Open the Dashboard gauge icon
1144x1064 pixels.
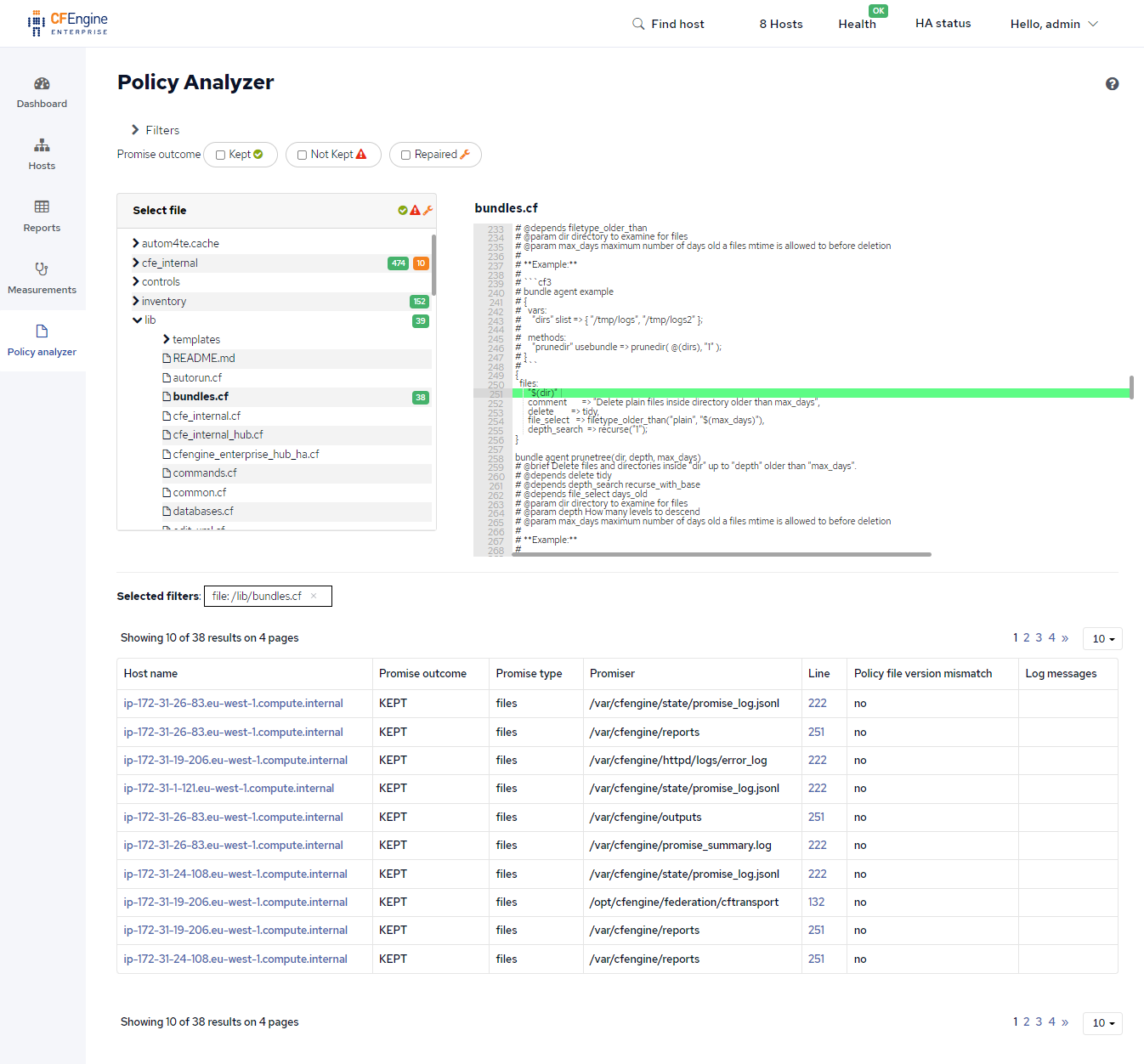click(42, 84)
